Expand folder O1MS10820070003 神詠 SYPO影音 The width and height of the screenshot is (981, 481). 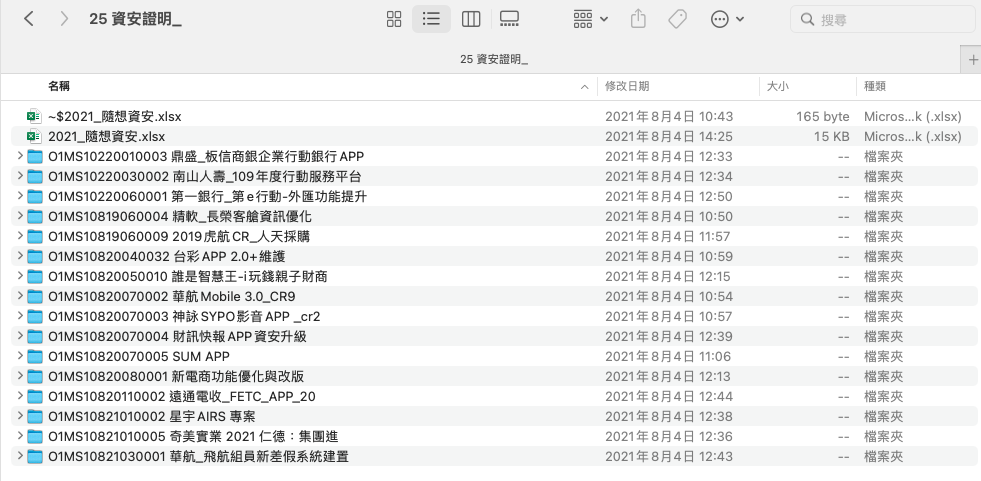pyautogui.click(x=19, y=316)
